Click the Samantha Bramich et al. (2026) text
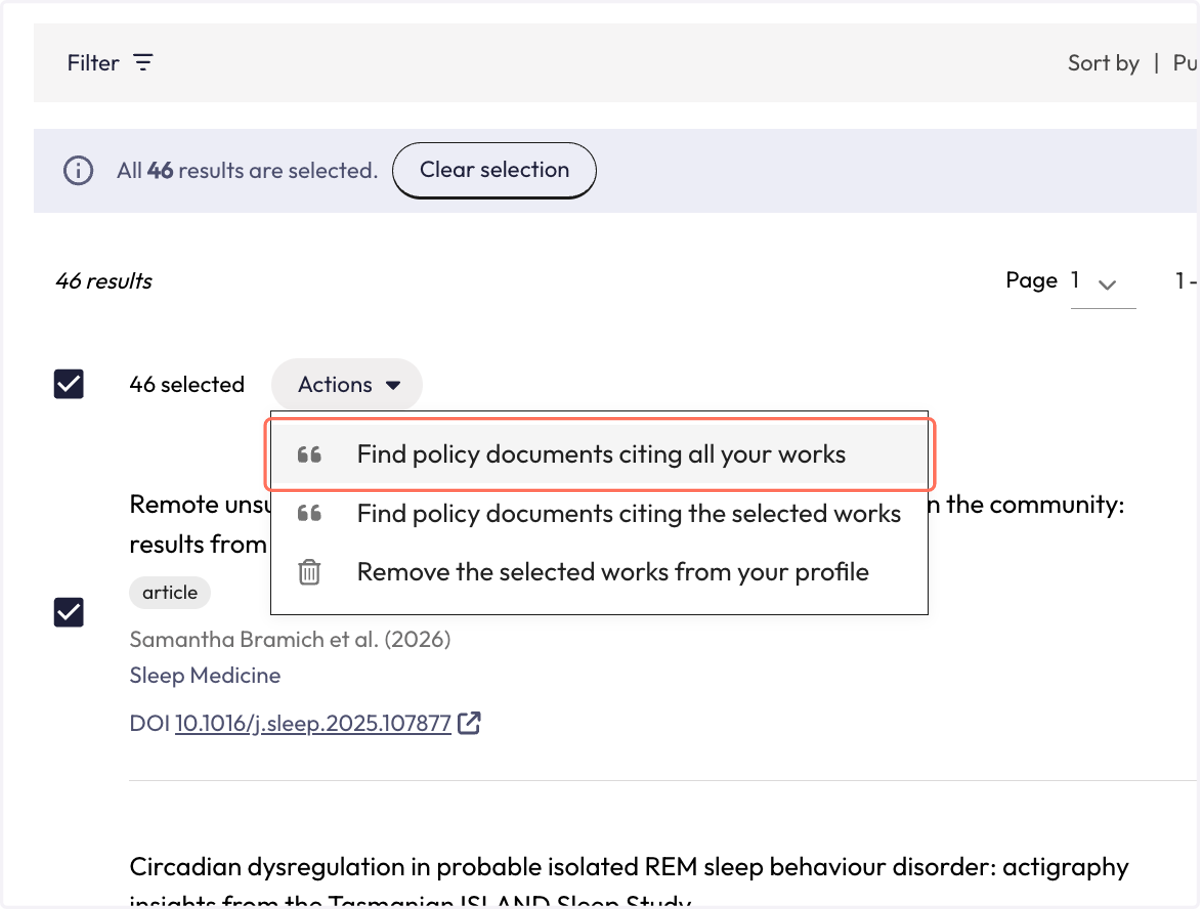Image resolution: width=1200 pixels, height=909 pixels. point(290,640)
